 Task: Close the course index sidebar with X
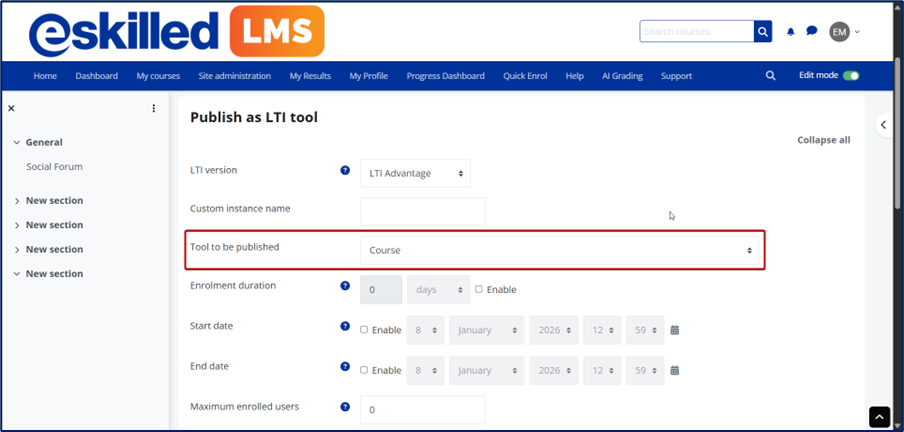[x=11, y=108]
